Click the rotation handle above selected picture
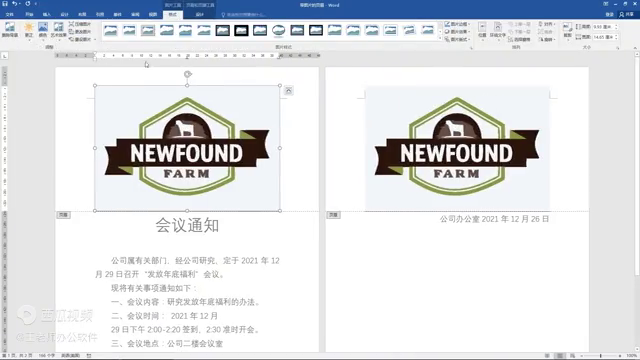This screenshot has height=360, width=640. [187, 74]
